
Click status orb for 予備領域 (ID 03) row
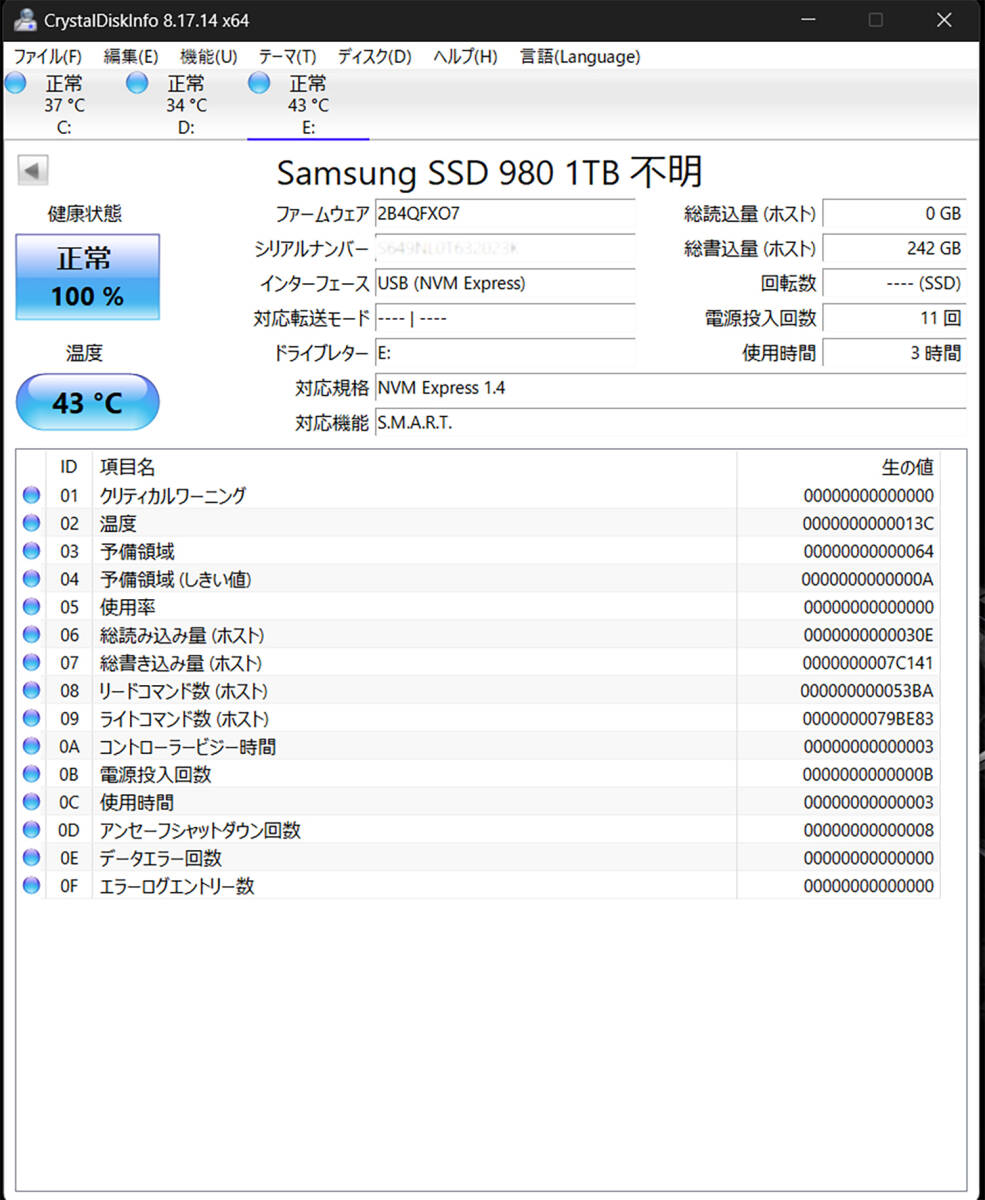[31, 551]
